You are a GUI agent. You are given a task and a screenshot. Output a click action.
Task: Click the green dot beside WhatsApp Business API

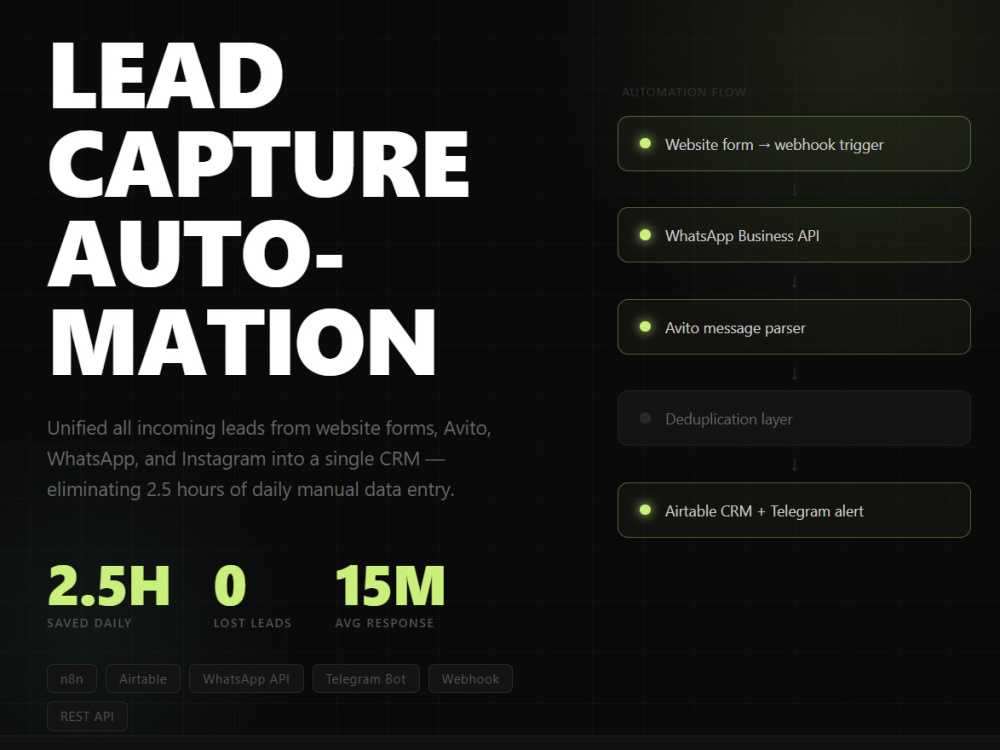click(x=645, y=235)
